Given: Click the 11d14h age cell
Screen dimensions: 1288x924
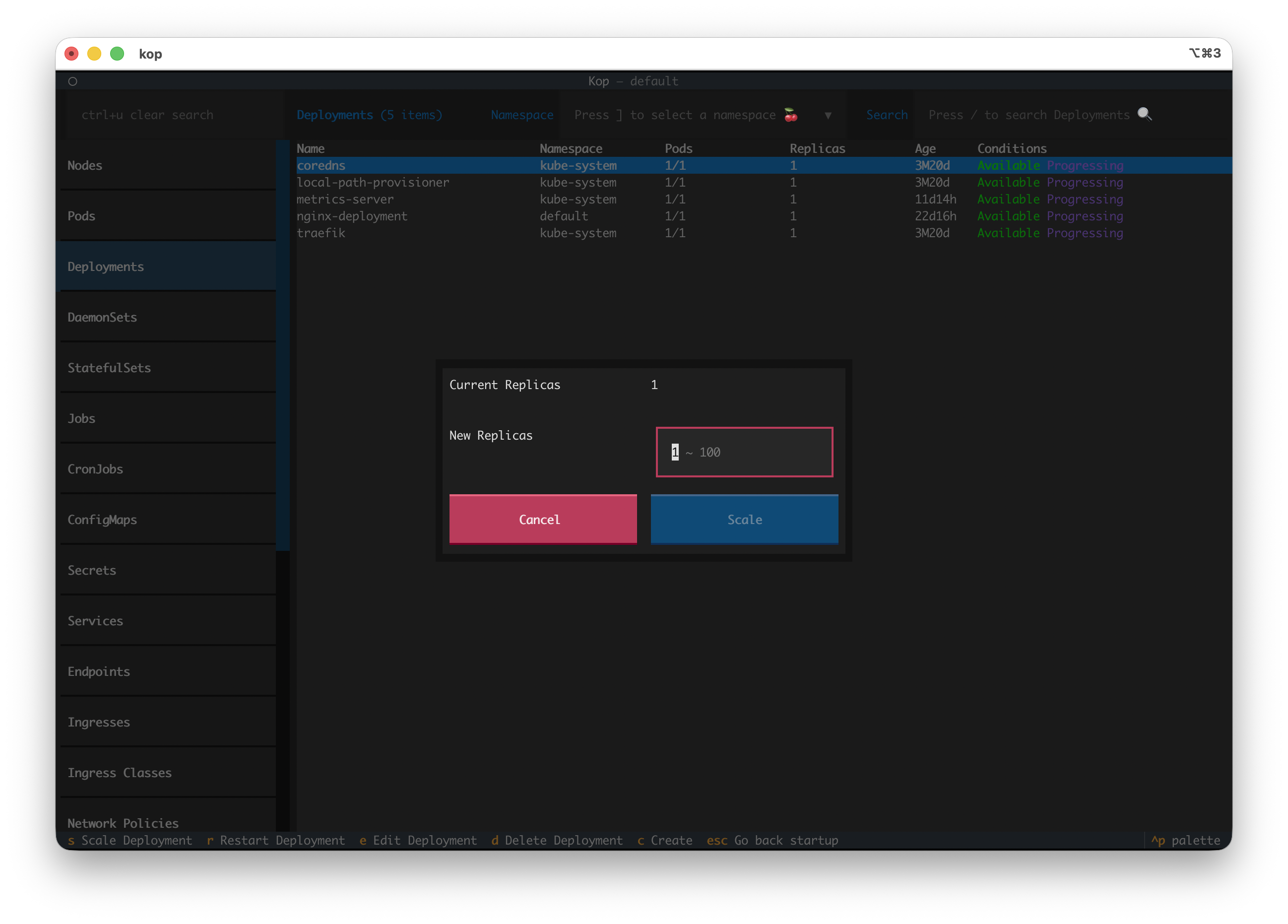Looking at the screenshot, I should (x=935, y=199).
